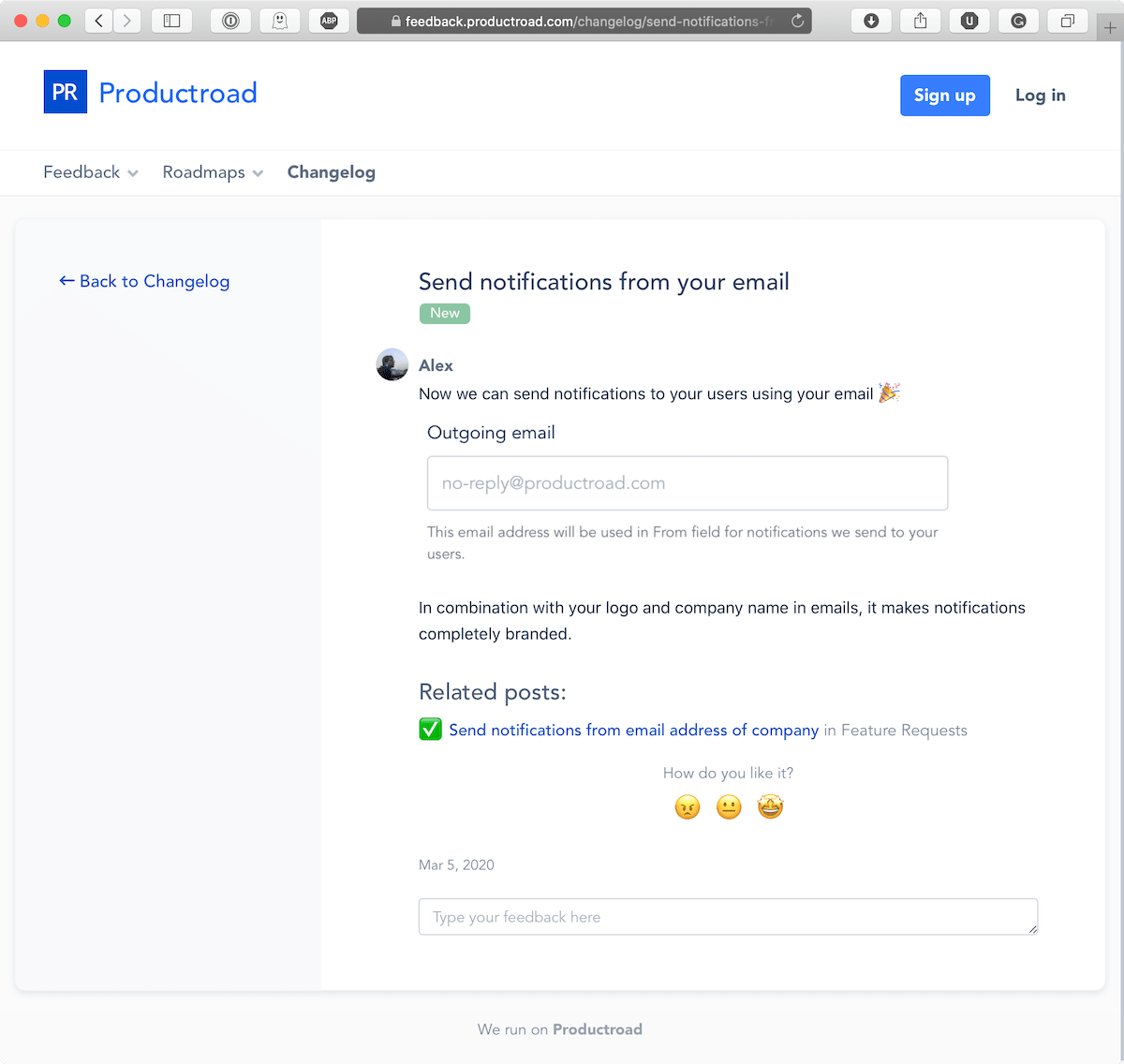Click the yellow minimize window button

tap(42, 21)
